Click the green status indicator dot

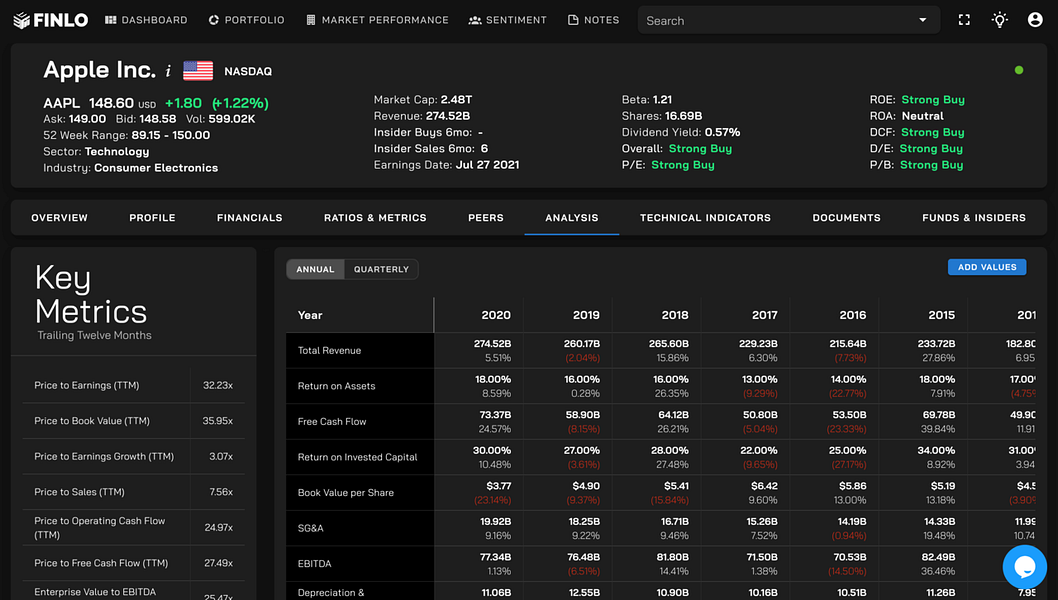click(1019, 70)
